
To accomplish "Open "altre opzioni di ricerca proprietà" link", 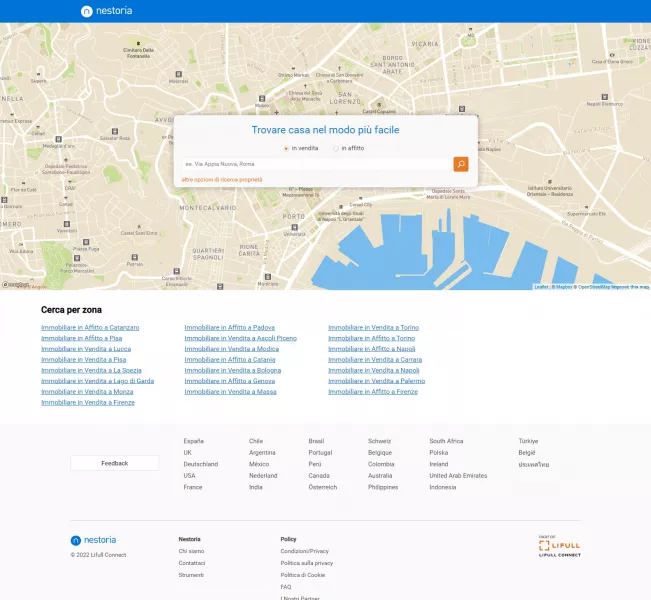I will [222, 180].
